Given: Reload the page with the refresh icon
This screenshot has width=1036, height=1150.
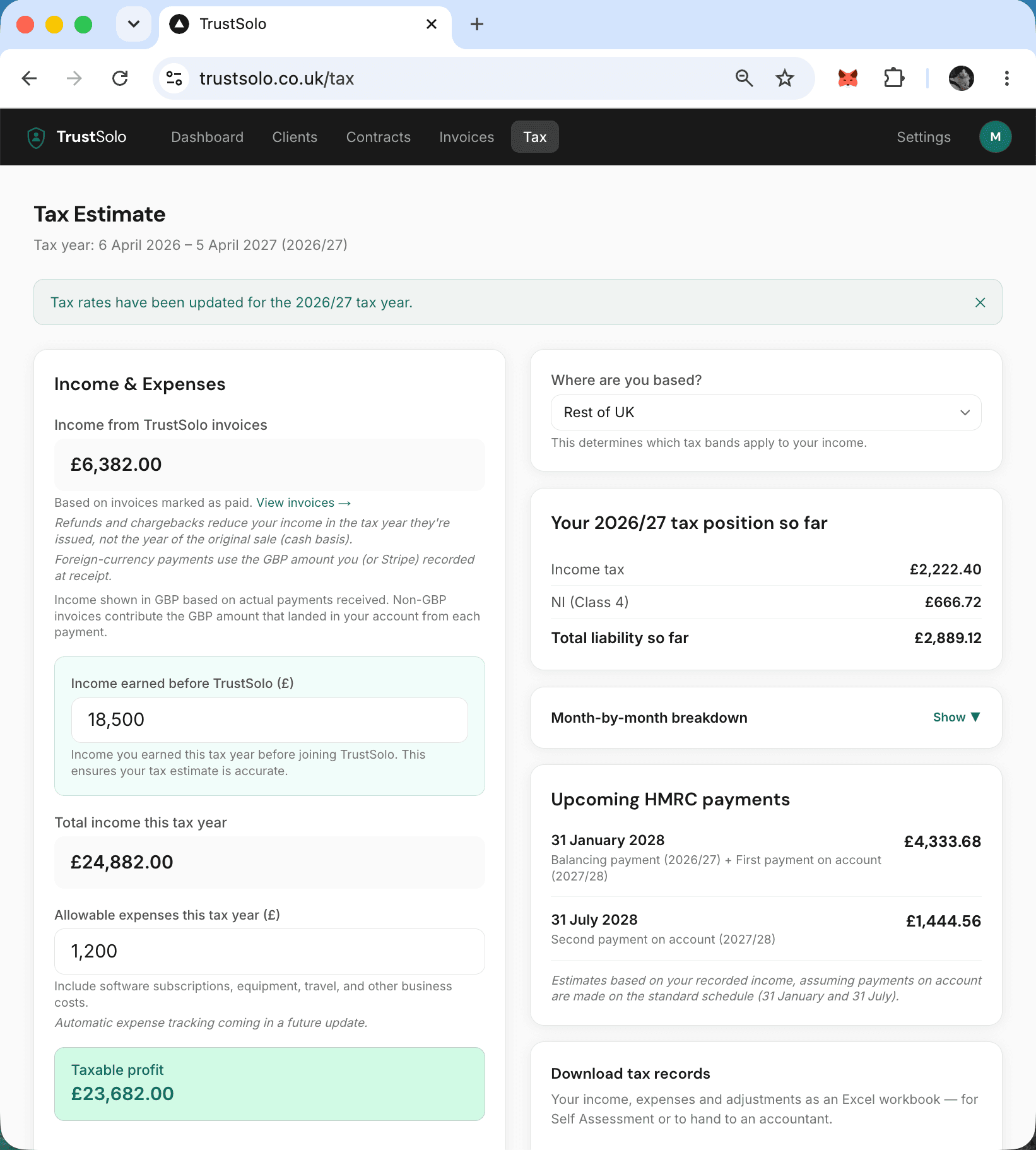Looking at the screenshot, I should 120,78.
